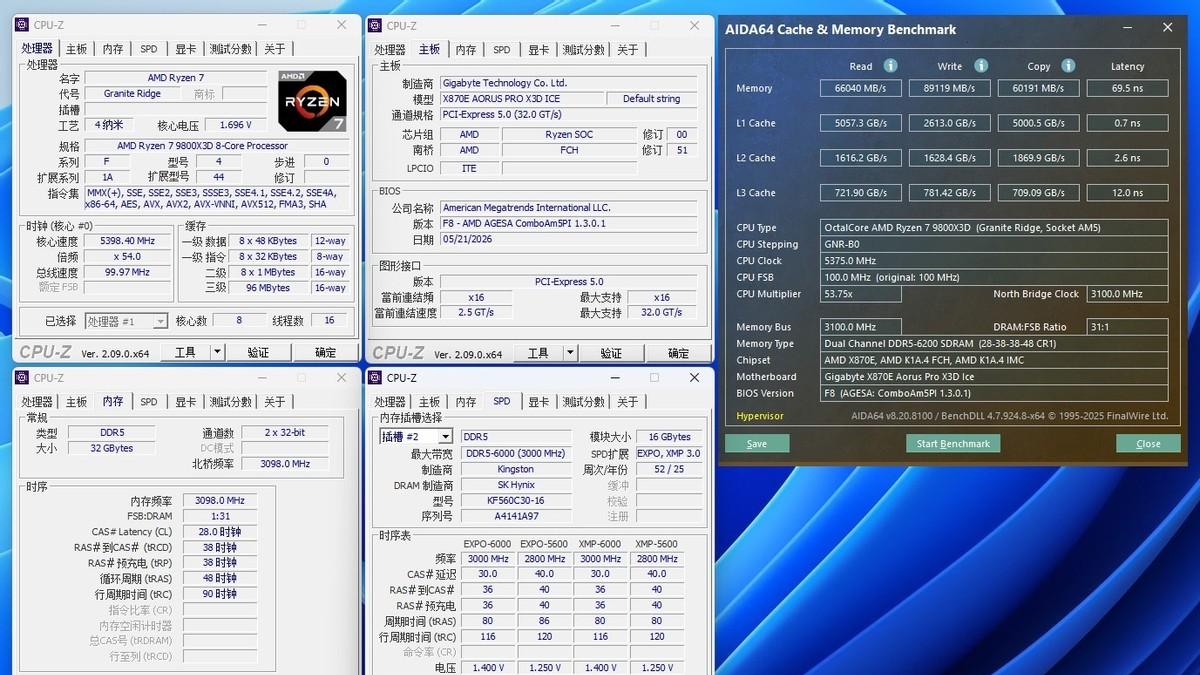This screenshot has height=675, width=1200.
Task: Click the info icon beside Copy in AIDA64
Action: tap(1068, 66)
